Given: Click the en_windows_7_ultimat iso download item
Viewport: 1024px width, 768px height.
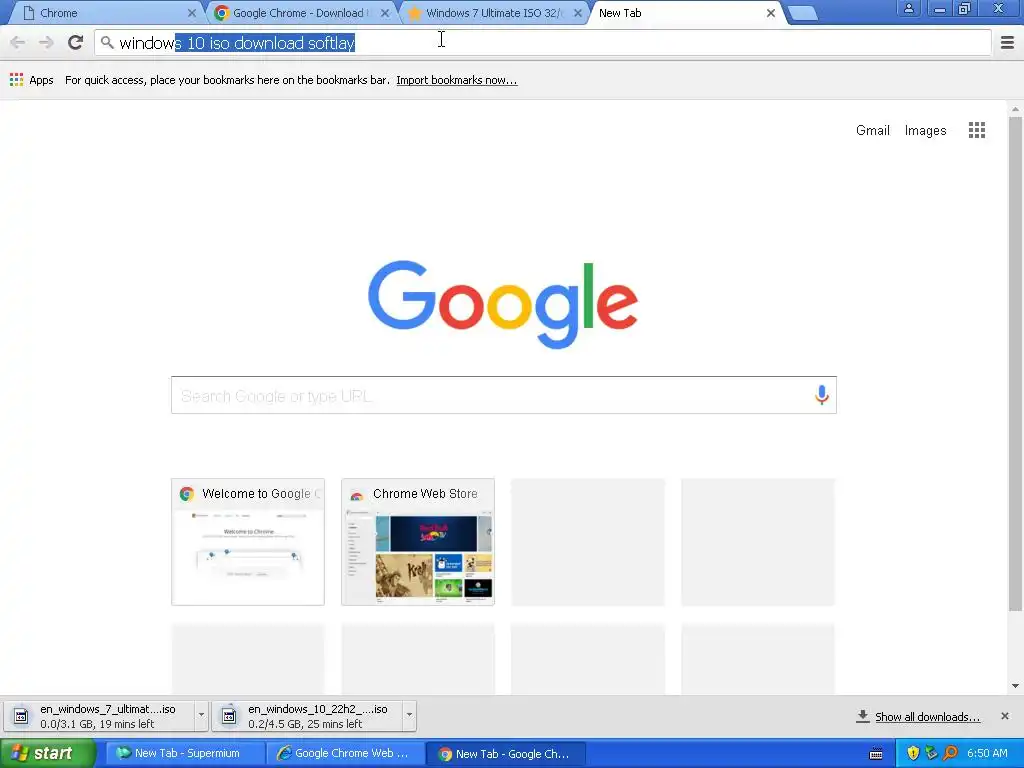Looking at the screenshot, I should tap(99, 716).
